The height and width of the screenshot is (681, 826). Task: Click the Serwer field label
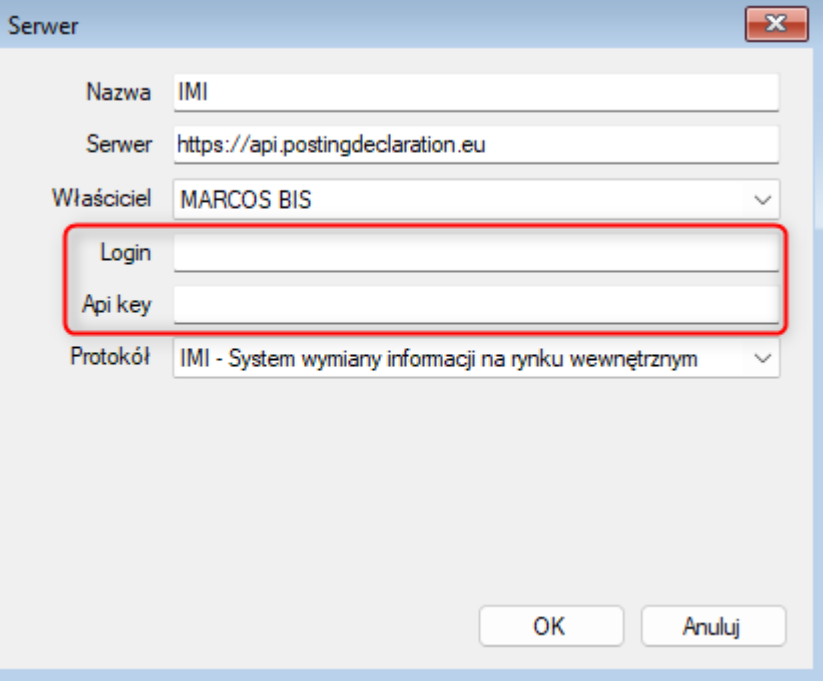click(x=119, y=144)
